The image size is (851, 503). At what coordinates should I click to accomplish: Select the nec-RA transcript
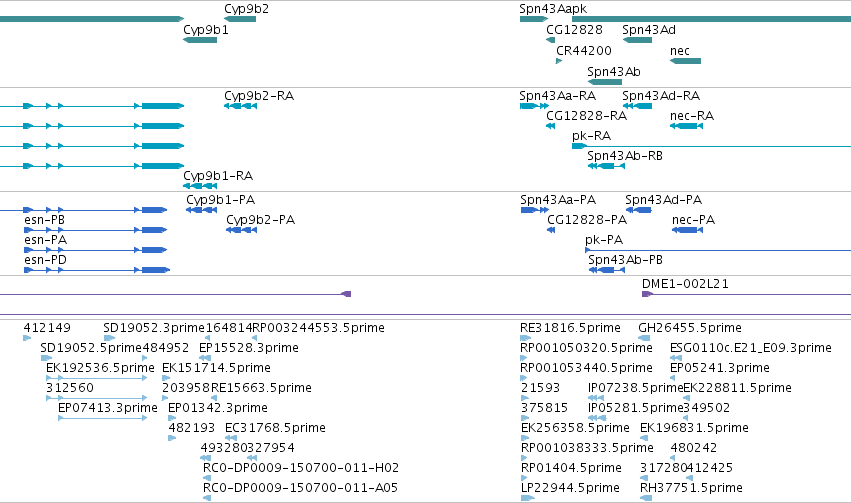click(687, 126)
